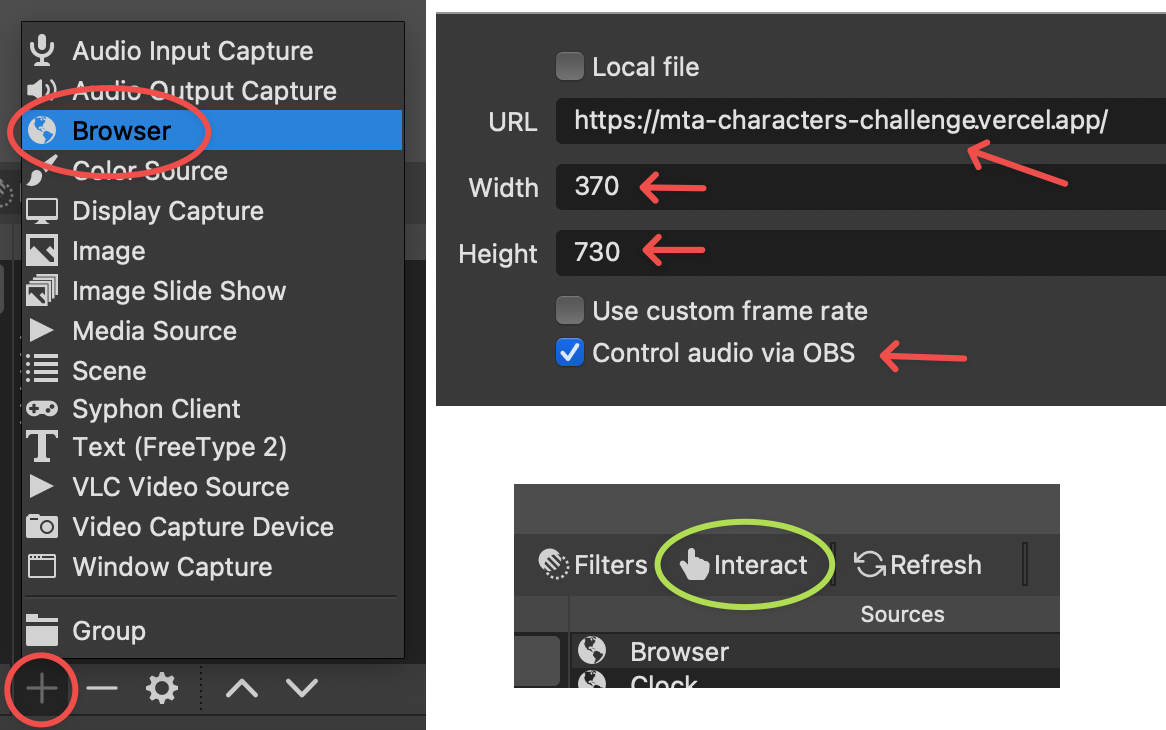Choose Audio Output Capture from menu
The width and height of the screenshot is (1166, 730).
(213, 91)
